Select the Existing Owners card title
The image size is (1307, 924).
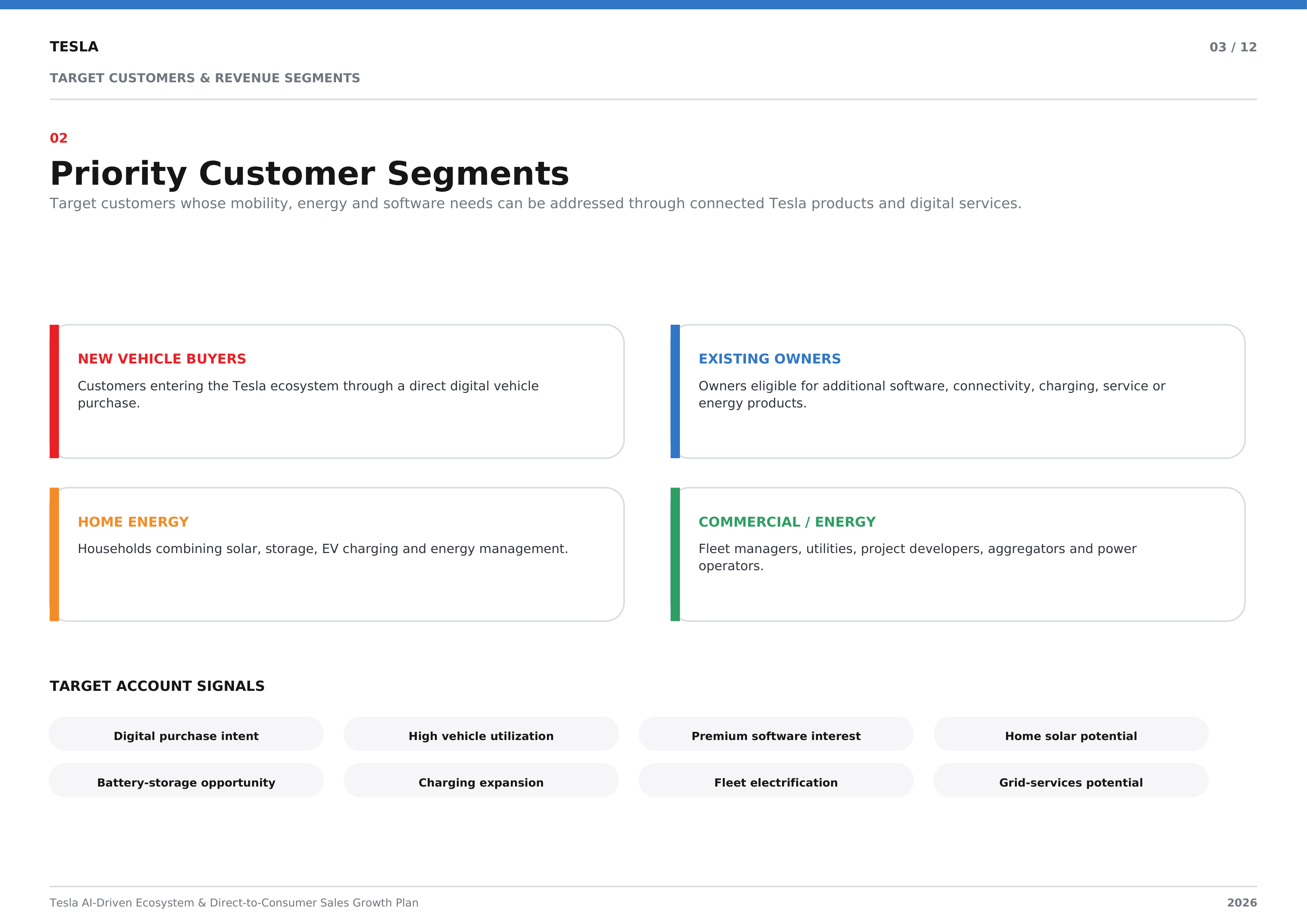pyautogui.click(x=770, y=359)
